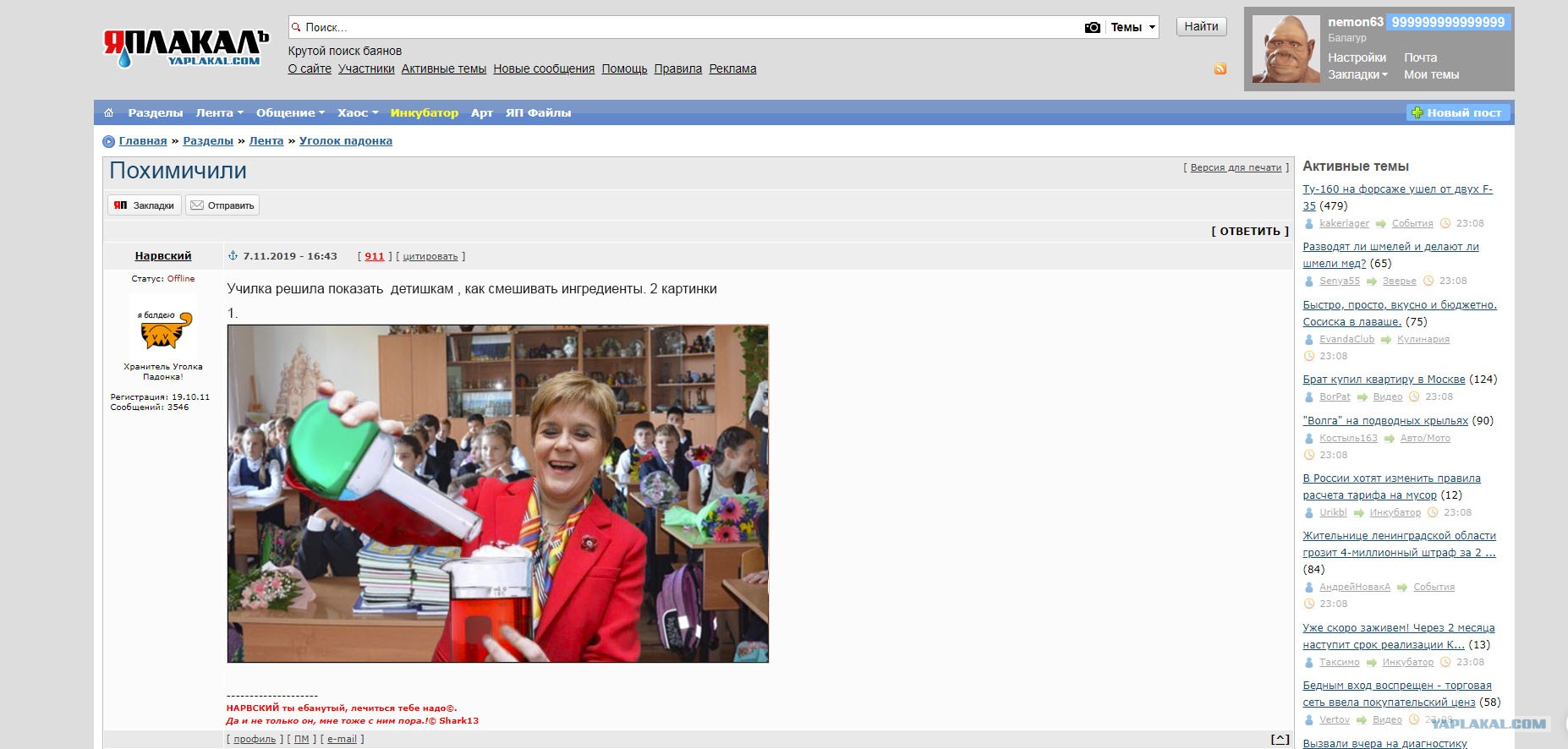Screen dimensions: 1568x749
Task: Click the Уголок падонка breadcrumb
Action: (x=346, y=141)
